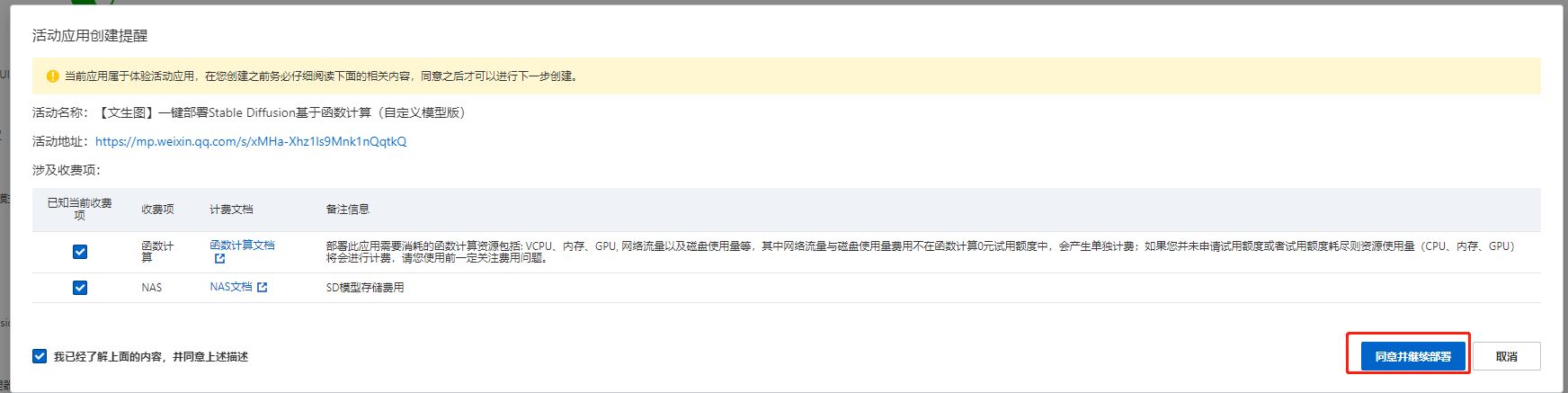
Task: Select the 已知当前收费项 column header
Action: [x=80, y=209]
